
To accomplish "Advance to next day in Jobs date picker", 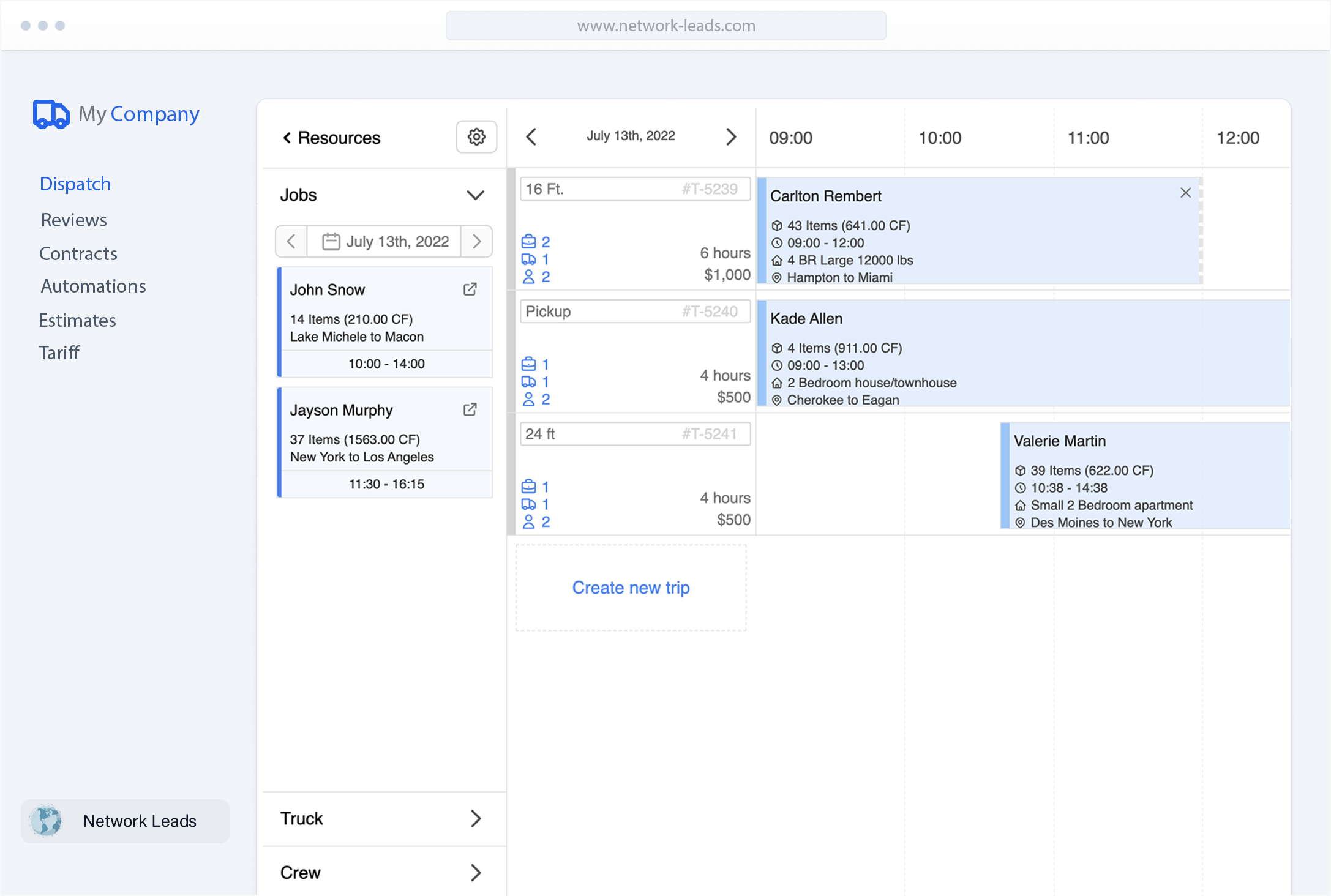I will coord(476,241).
